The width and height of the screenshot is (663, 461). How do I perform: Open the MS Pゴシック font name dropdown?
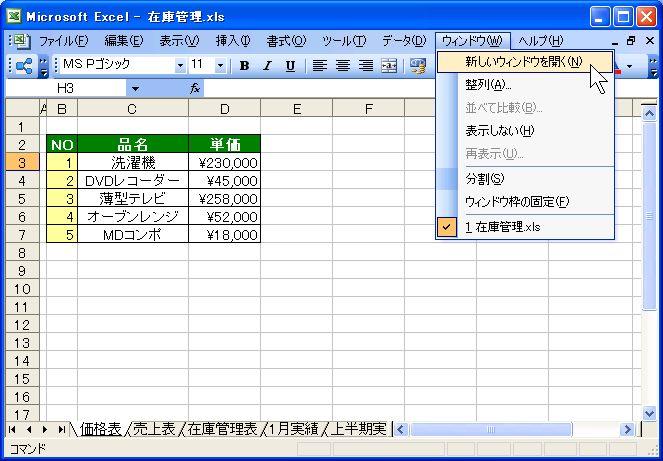pos(180,66)
